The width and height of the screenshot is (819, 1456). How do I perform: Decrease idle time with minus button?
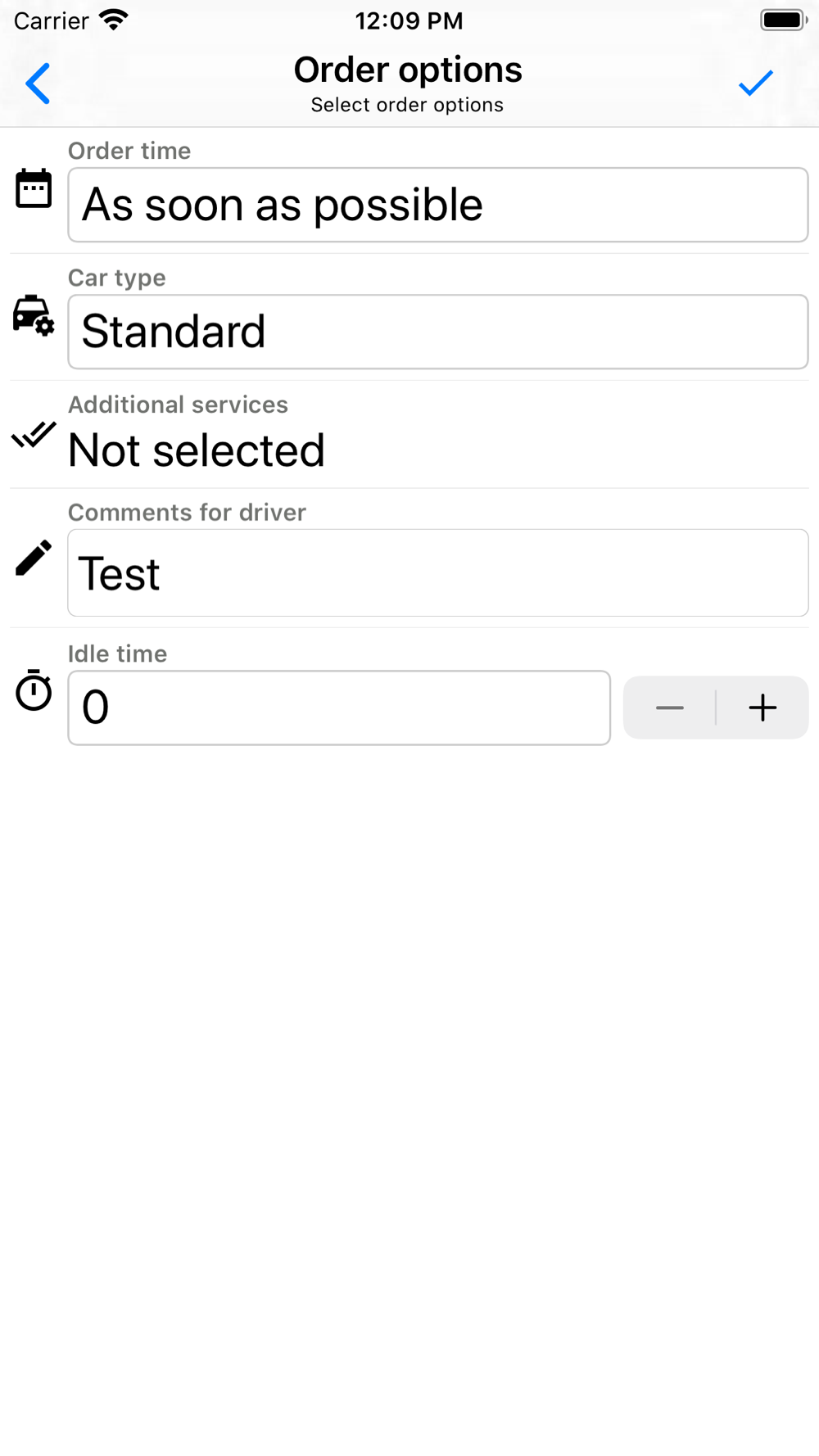coord(670,708)
